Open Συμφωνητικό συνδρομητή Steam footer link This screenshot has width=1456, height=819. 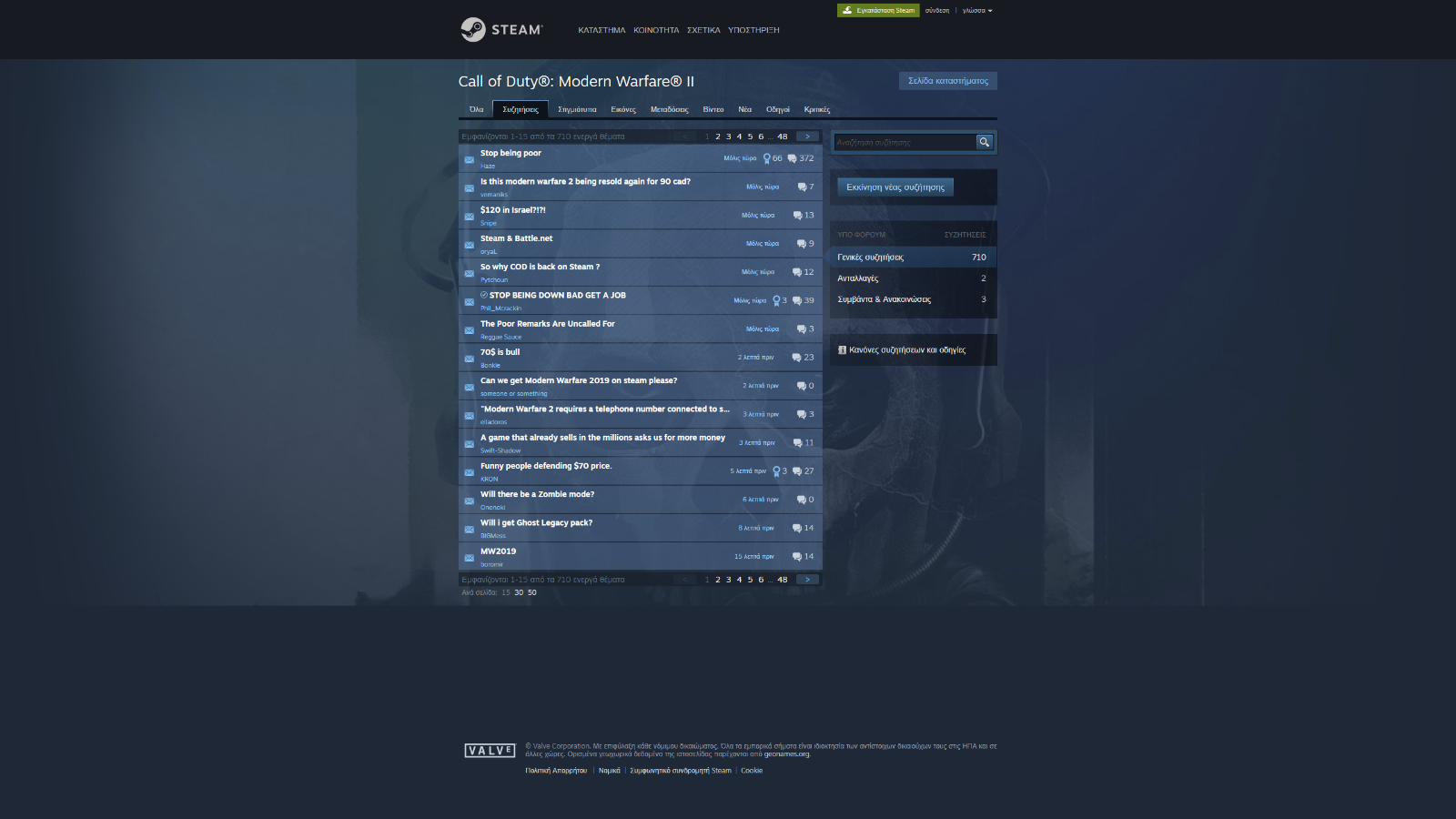coord(681,771)
